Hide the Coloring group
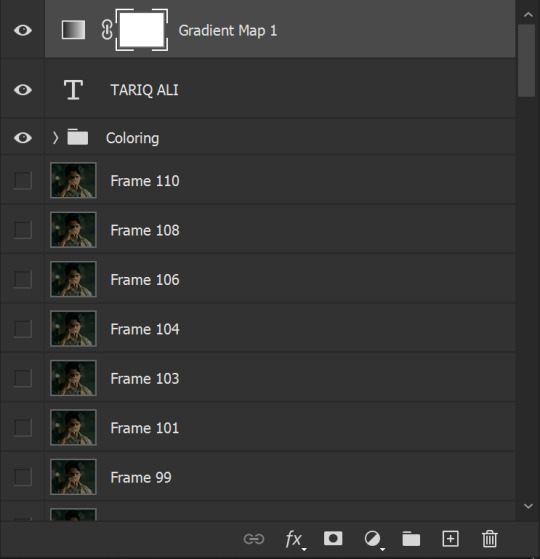Screen dimensions: 540x559 point(23,138)
